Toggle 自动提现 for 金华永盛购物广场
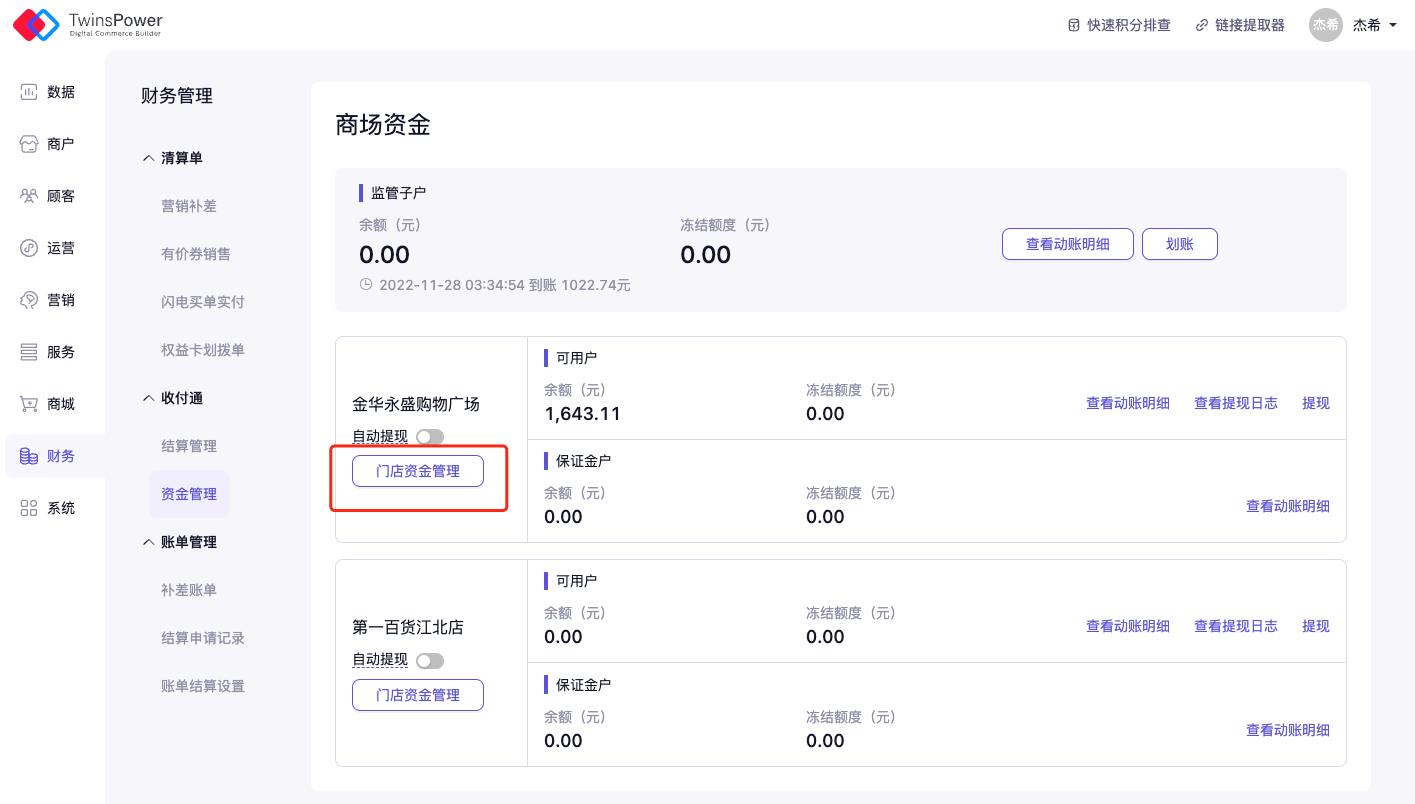1415x804 pixels. coord(430,437)
